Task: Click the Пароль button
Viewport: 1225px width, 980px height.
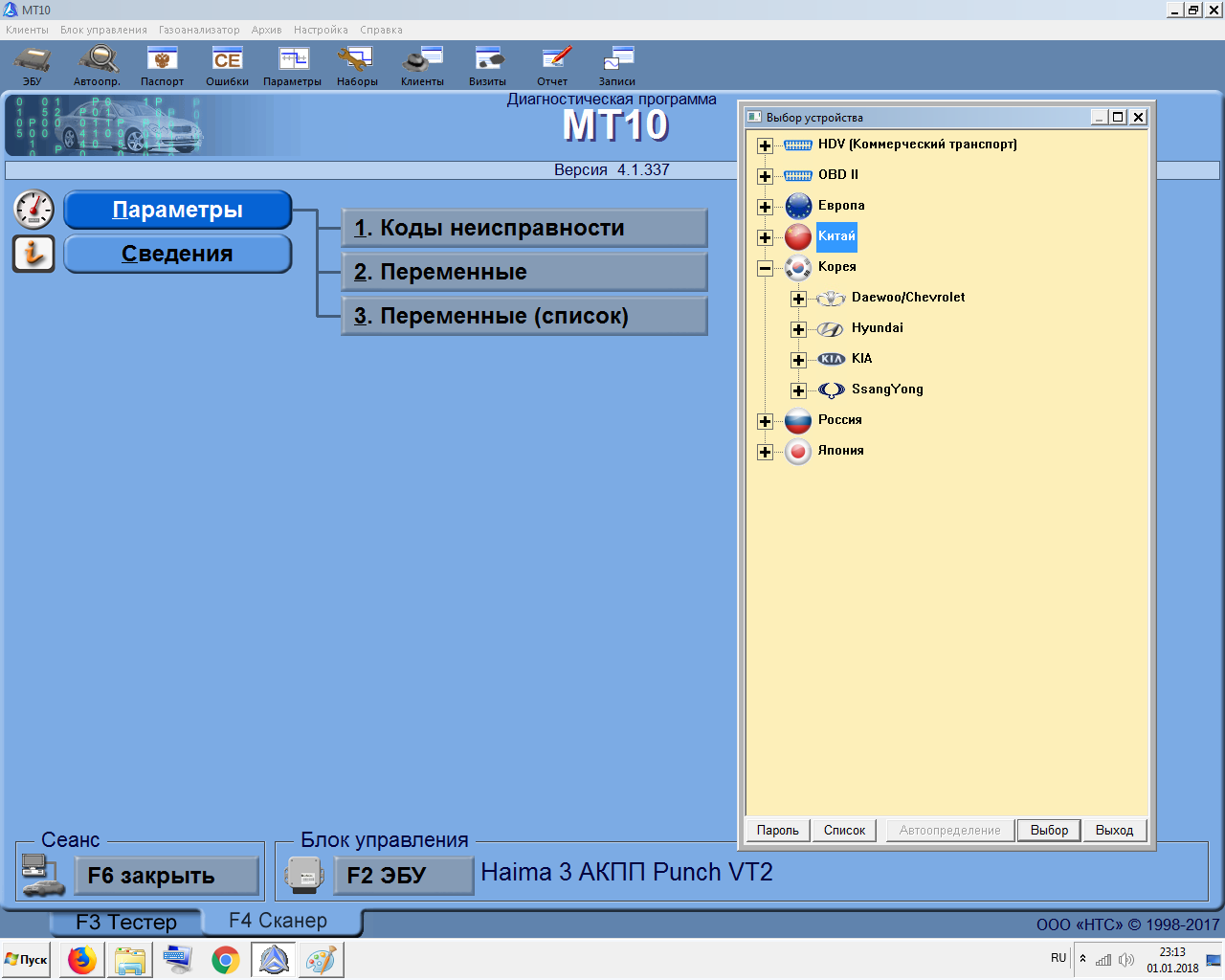Action: coord(778,830)
